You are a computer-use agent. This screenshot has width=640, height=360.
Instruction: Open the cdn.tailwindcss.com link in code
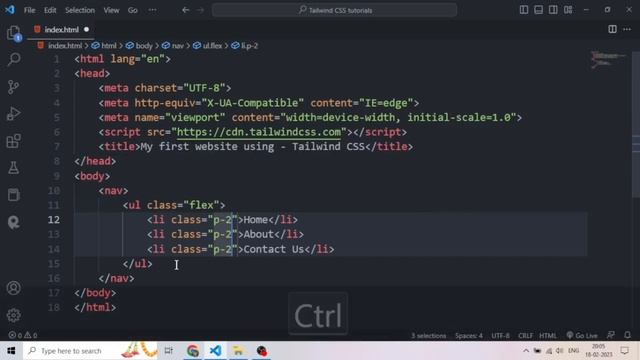[259, 132]
